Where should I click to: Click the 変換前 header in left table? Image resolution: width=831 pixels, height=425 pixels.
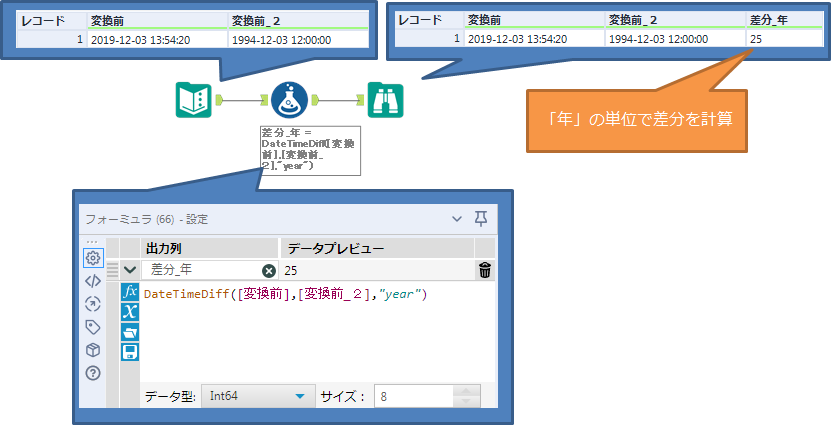tap(157, 20)
